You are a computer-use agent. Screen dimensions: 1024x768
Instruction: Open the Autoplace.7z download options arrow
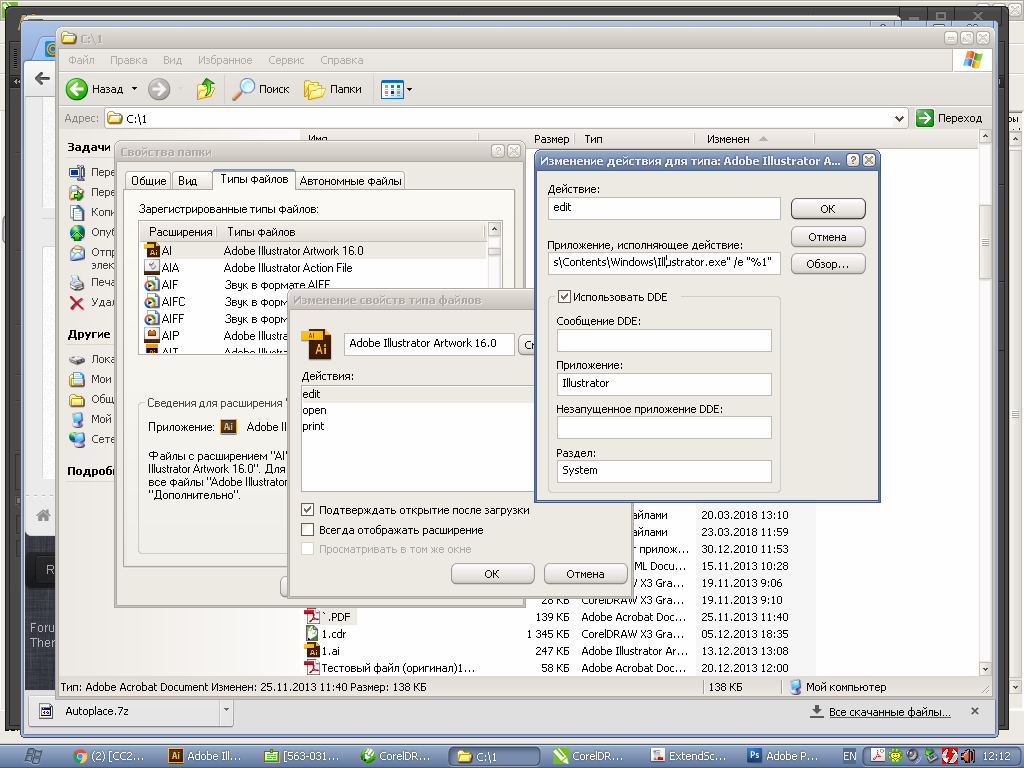[226, 709]
